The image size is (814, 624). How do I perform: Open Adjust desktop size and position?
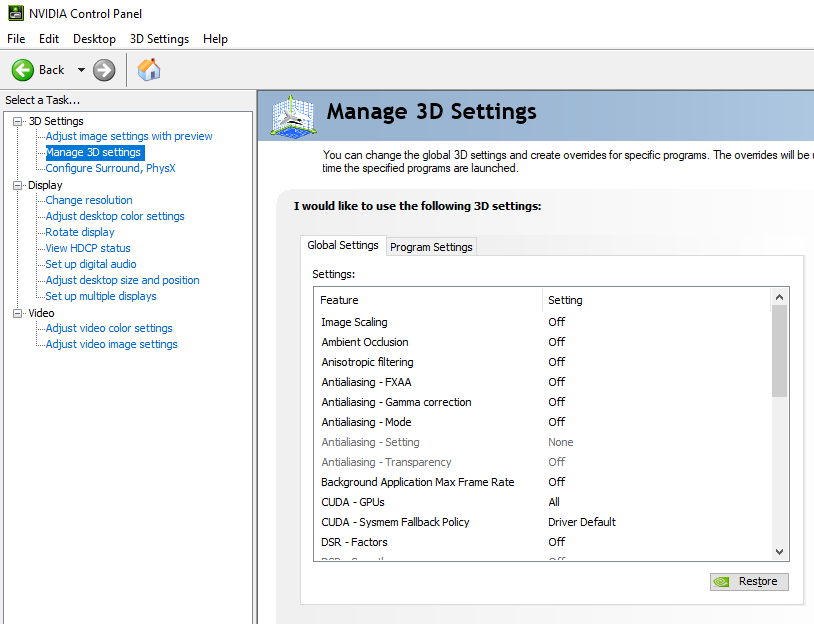point(122,280)
